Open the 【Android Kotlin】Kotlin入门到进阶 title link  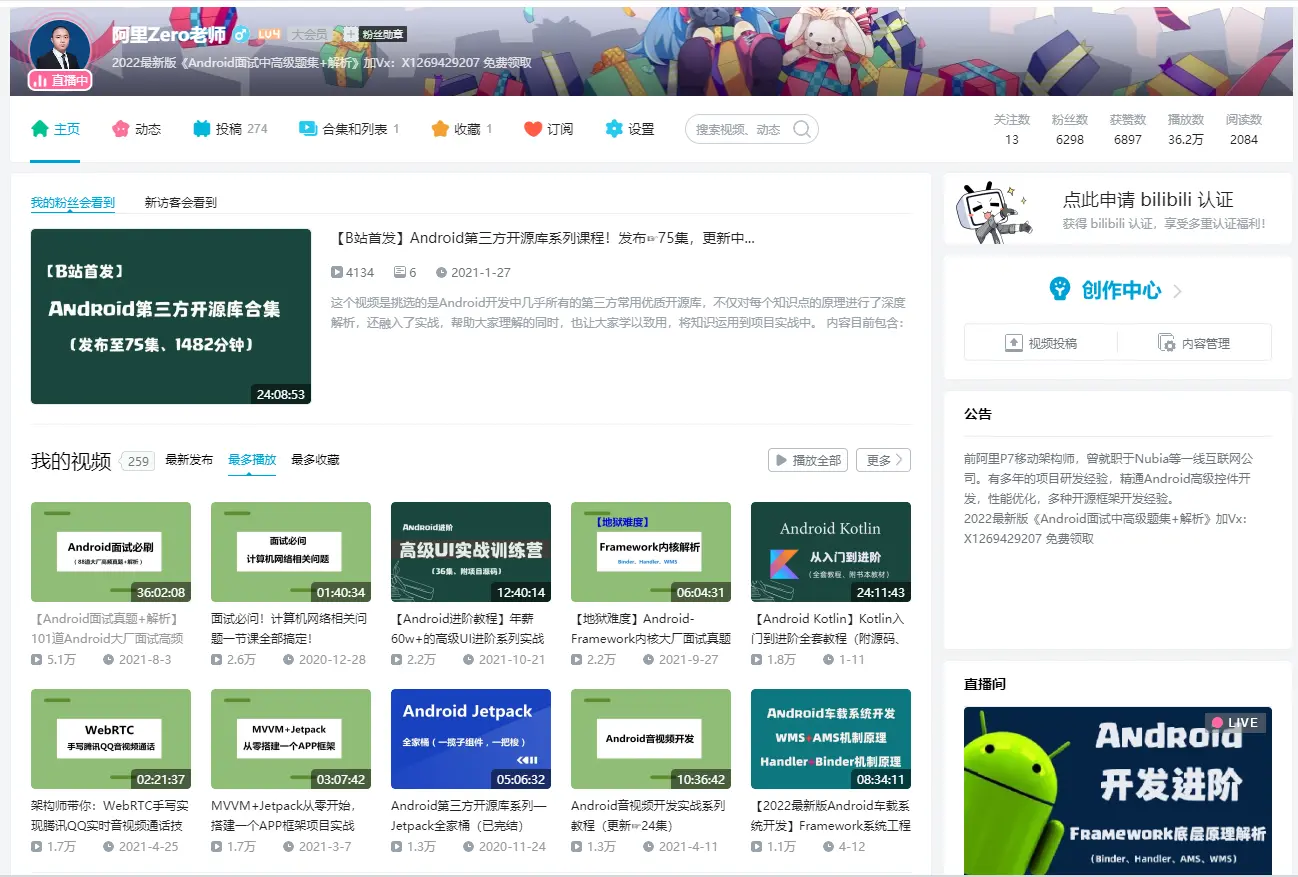(829, 629)
